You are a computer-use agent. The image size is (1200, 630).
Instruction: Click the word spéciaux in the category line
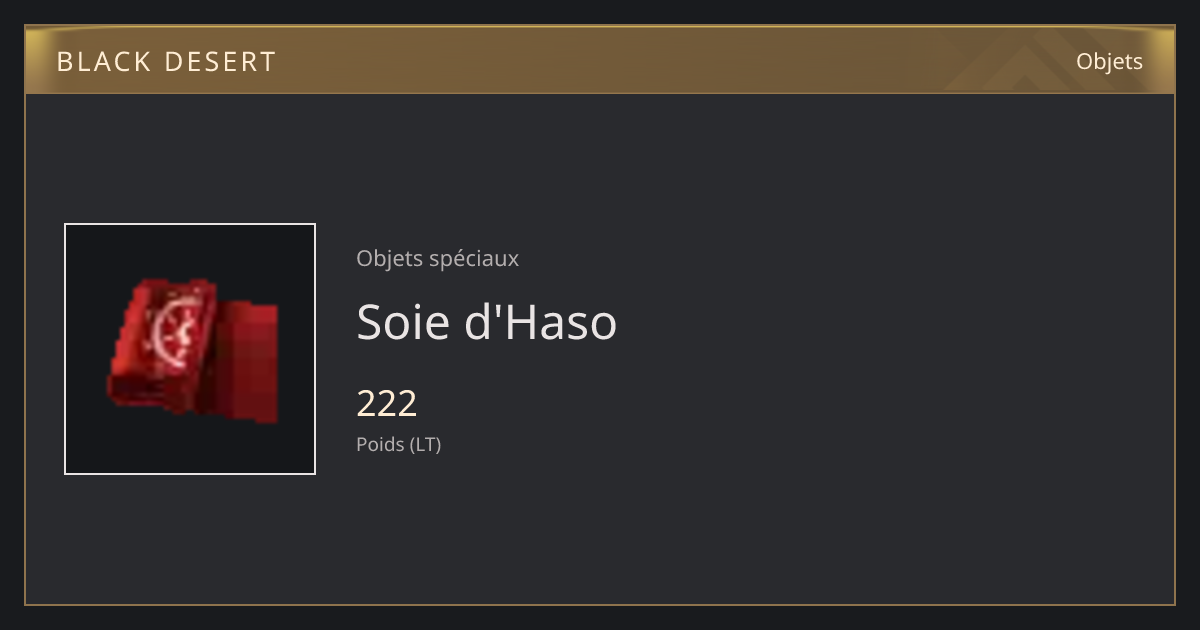(x=473, y=258)
